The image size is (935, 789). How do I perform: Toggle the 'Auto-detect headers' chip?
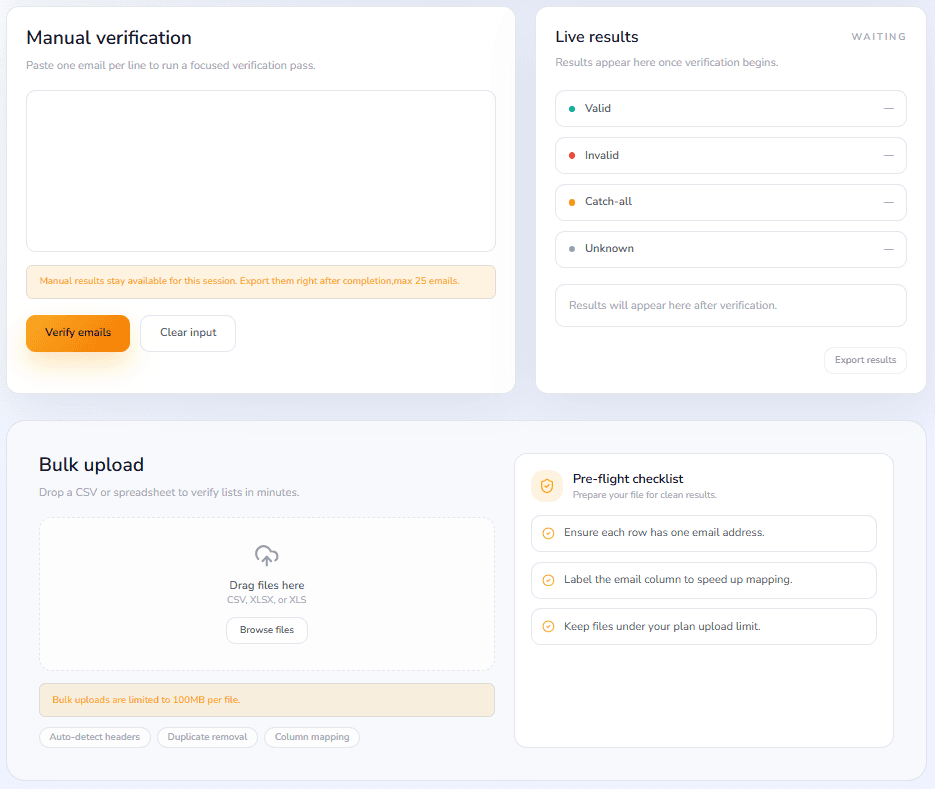94,737
